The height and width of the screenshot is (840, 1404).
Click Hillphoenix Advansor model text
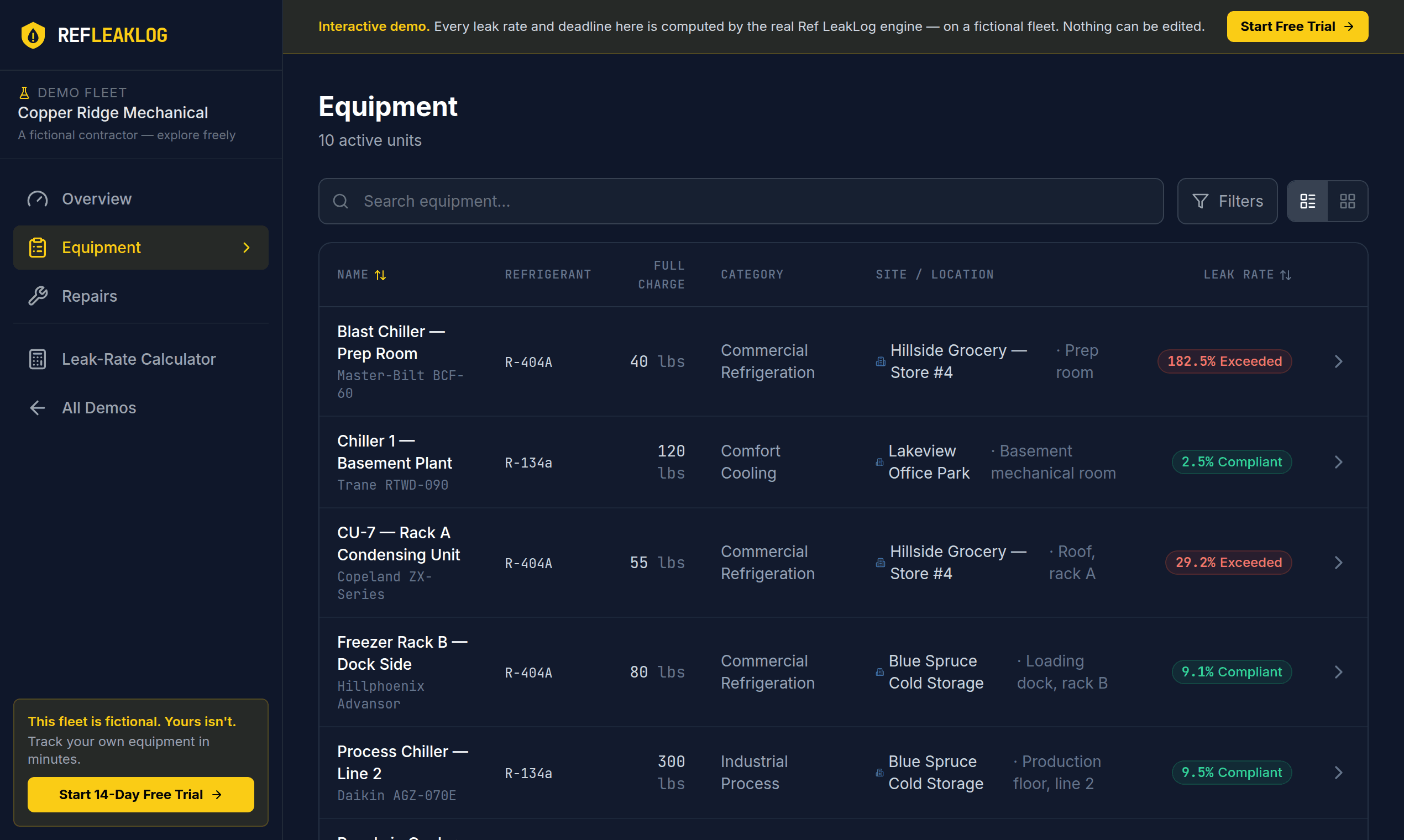[x=381, y=695]
